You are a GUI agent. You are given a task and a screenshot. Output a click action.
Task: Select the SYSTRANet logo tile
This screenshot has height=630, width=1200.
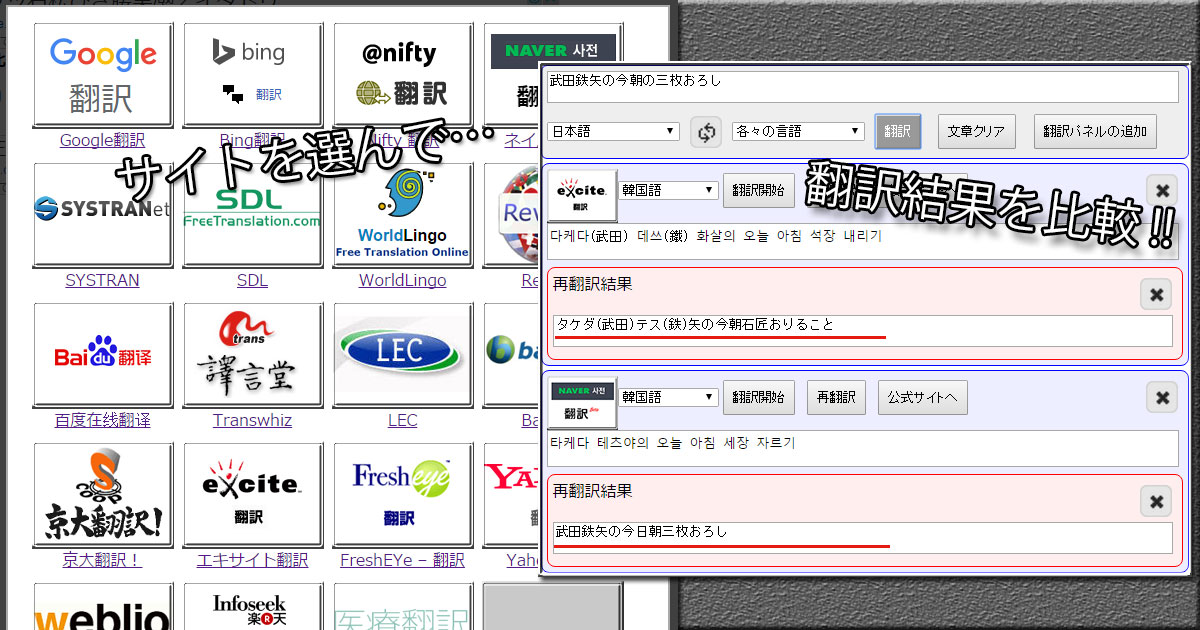pos(103,215)
